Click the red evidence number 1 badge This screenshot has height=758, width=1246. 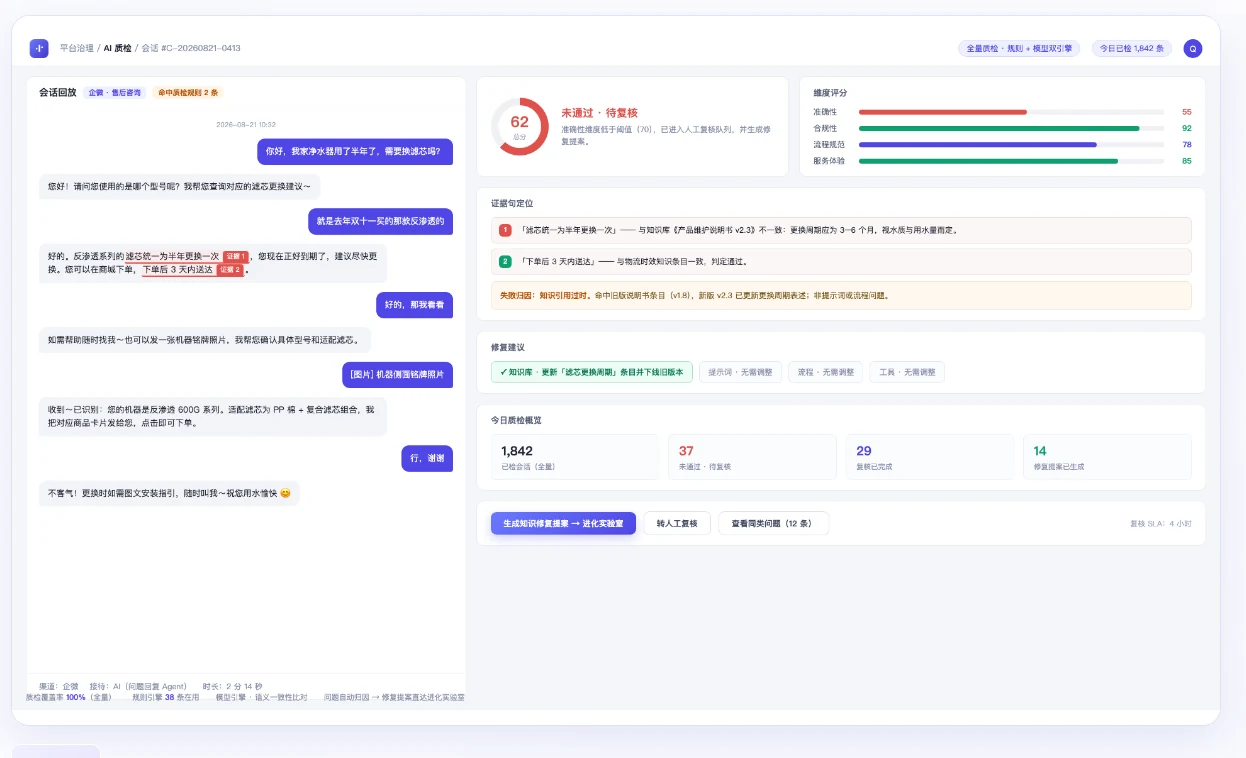click(505, 230)
